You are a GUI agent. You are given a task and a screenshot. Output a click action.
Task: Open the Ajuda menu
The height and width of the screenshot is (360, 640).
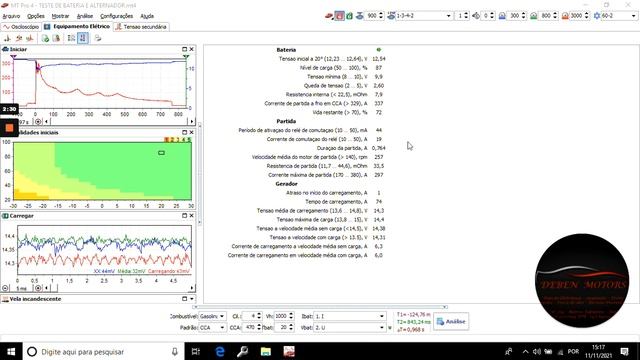coord(147,16)
